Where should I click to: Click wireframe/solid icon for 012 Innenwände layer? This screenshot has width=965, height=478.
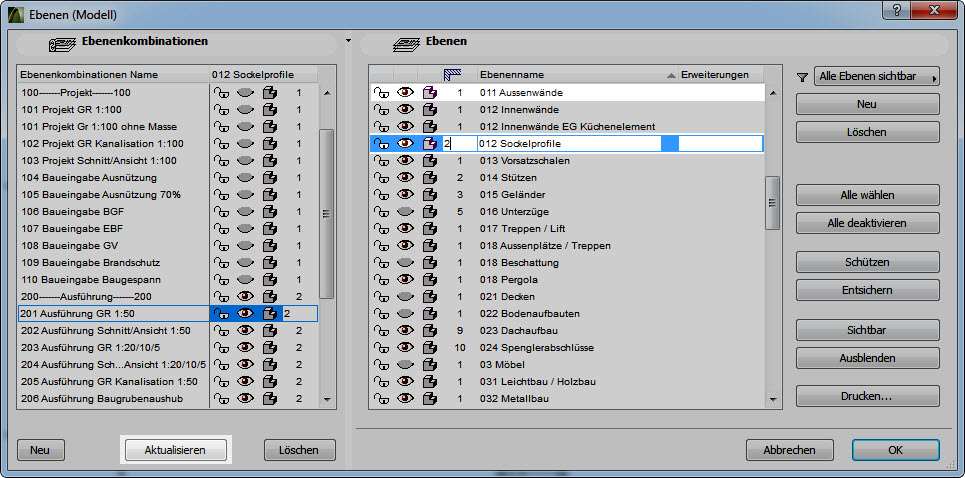point(430,110)
